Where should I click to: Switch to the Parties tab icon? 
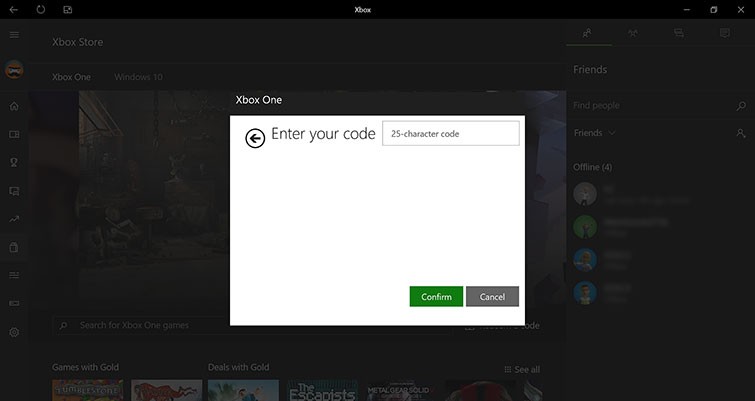pos(633,33)
